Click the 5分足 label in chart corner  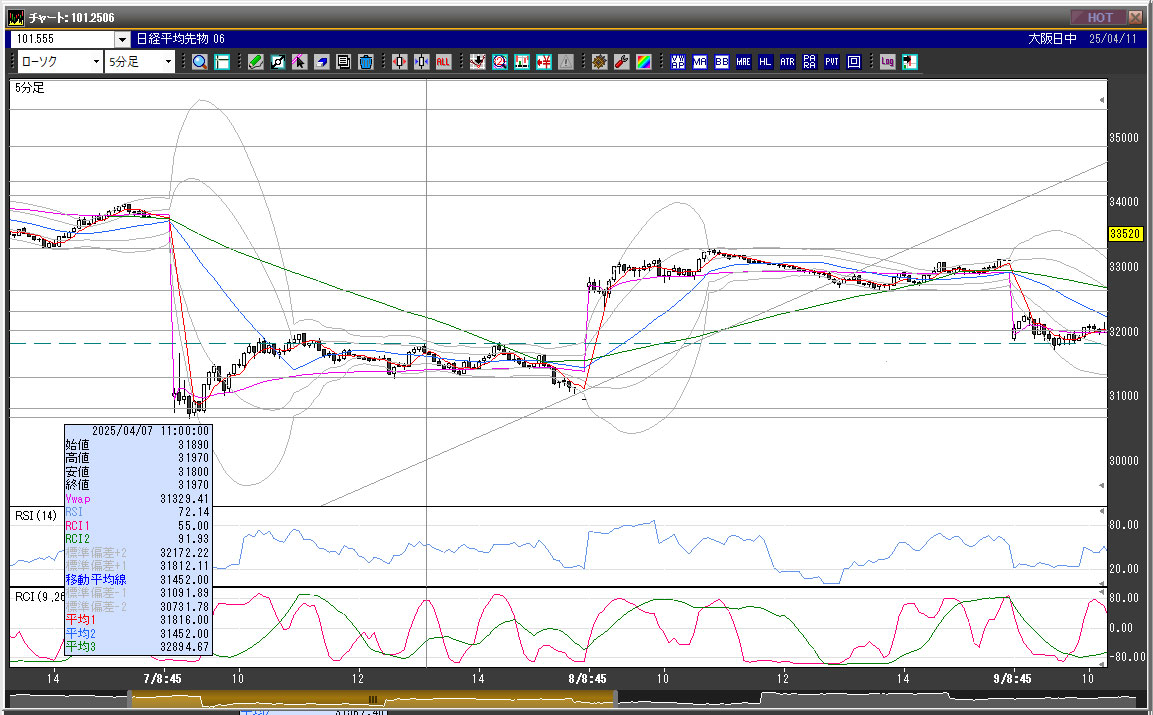(29, 88)
